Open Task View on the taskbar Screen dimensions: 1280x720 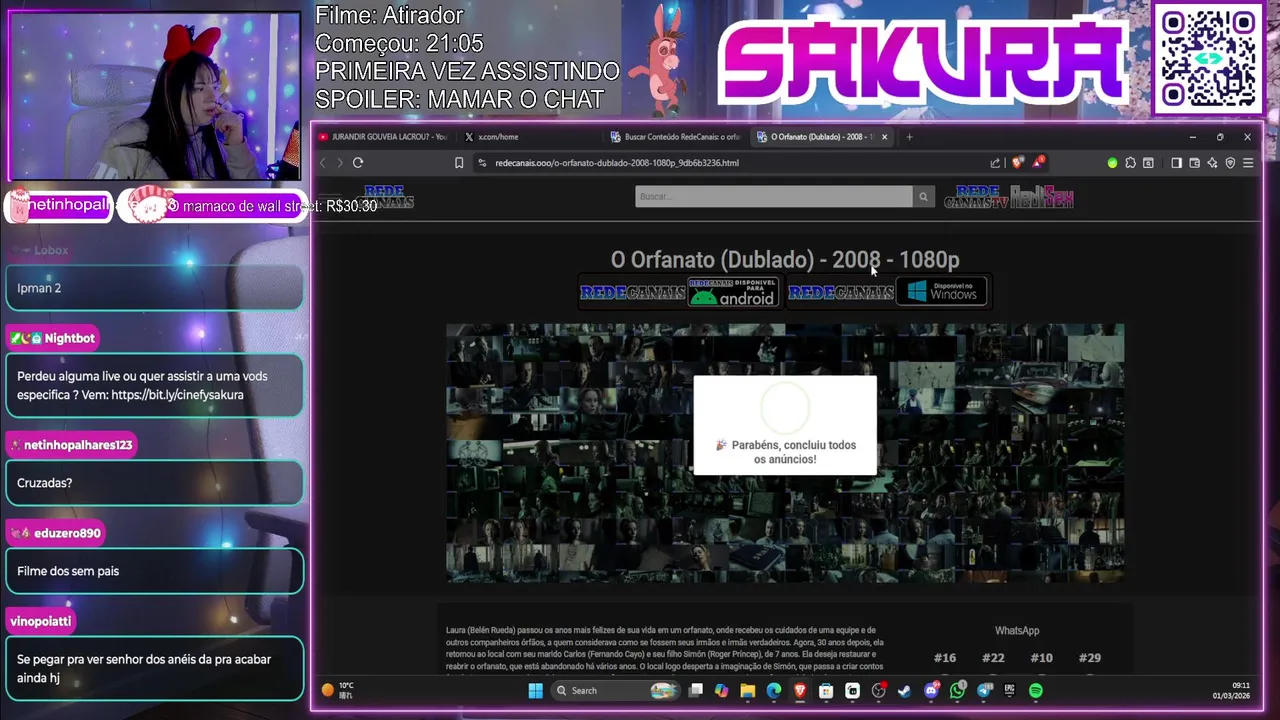[x=696, y=690]
